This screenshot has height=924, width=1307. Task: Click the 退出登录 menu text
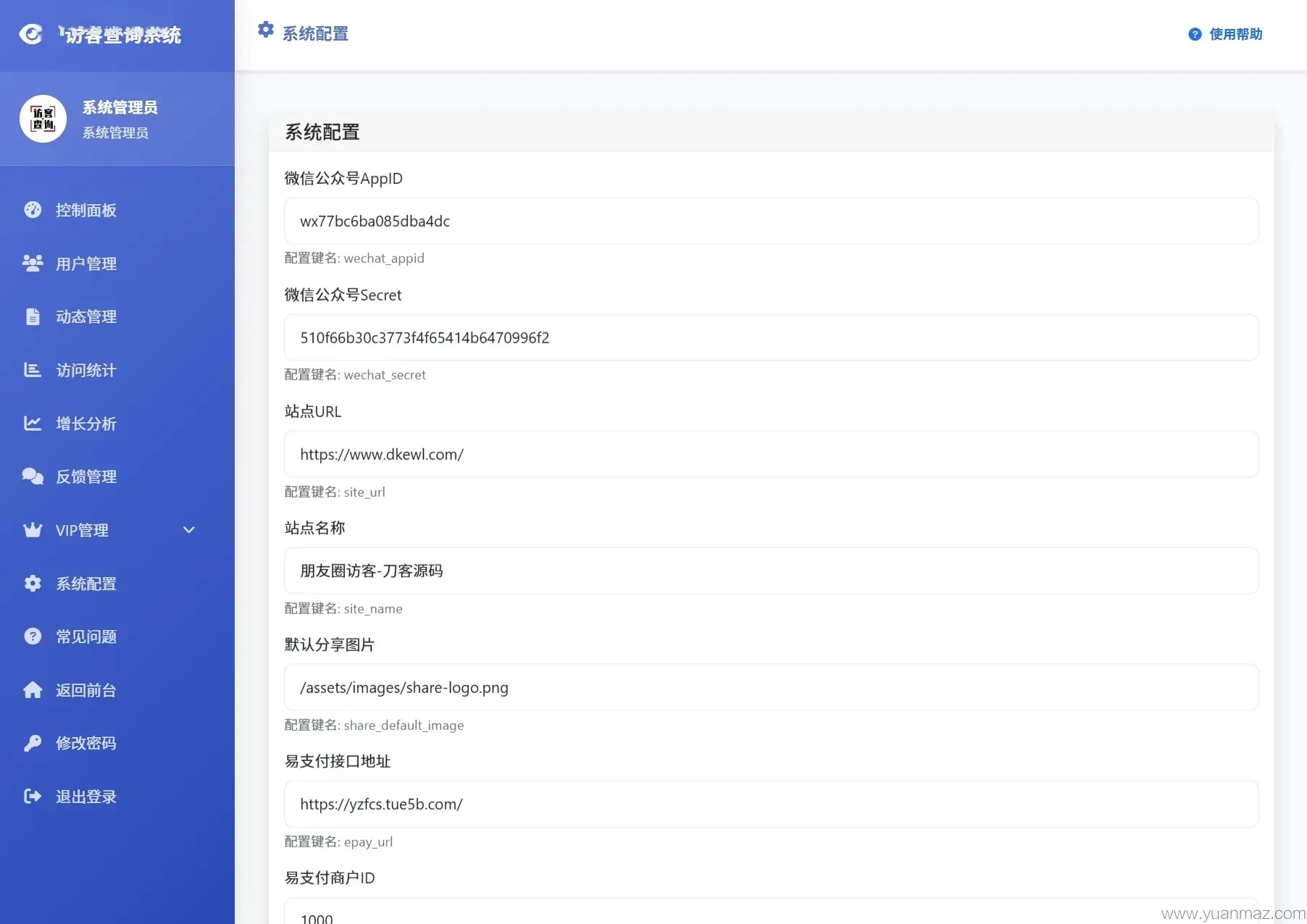(86, 797)
